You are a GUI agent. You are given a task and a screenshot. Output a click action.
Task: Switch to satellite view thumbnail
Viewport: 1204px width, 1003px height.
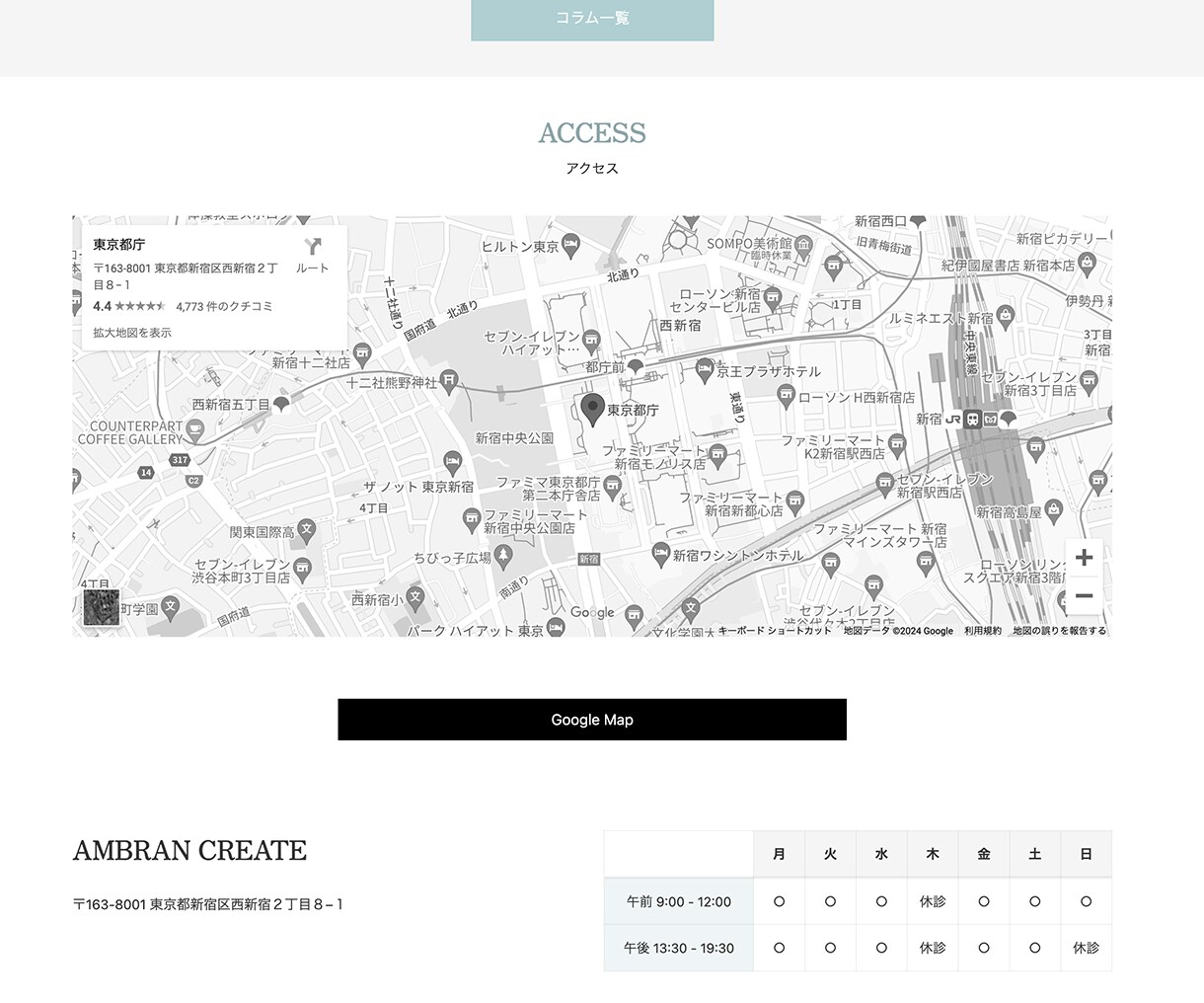(x=101, y=607)
